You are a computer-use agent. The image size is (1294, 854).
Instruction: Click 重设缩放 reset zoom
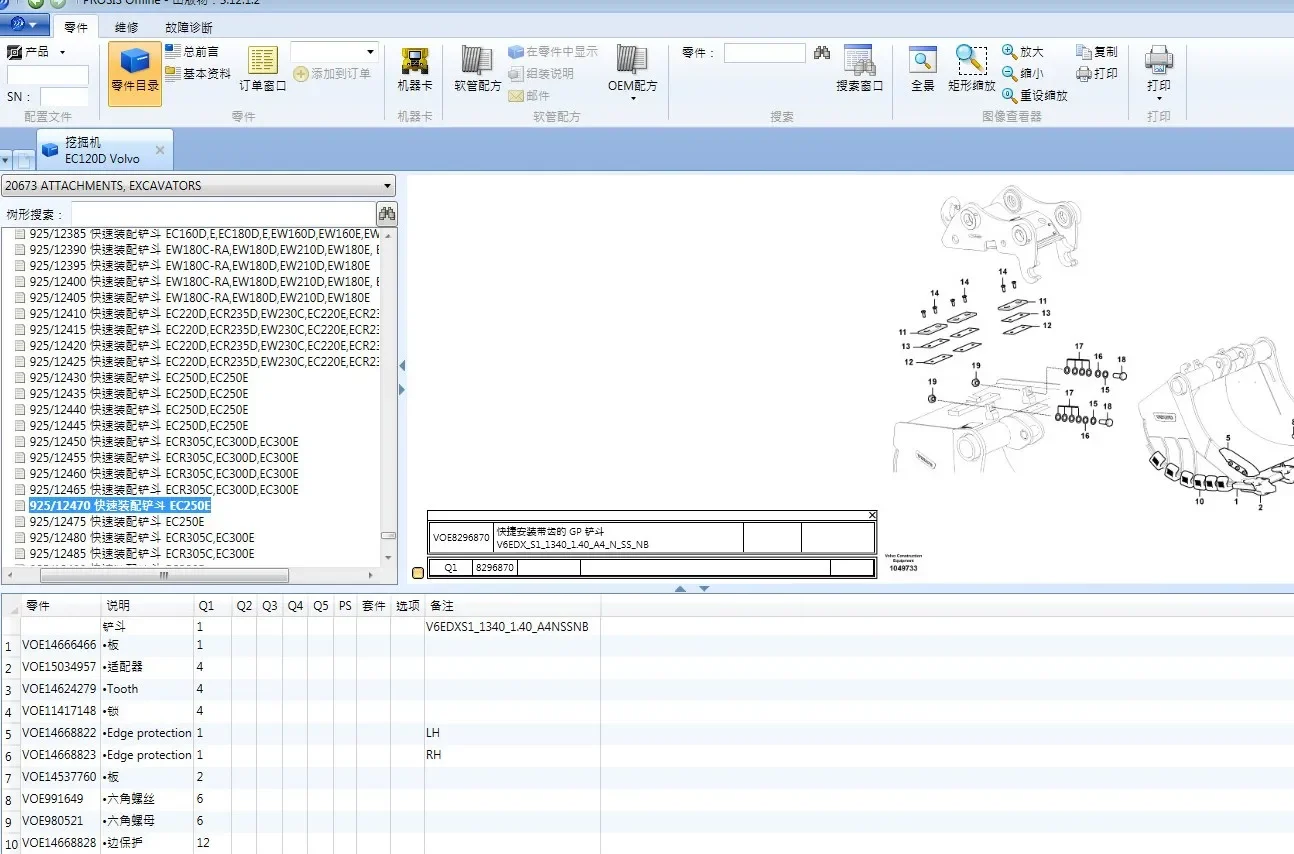tap(1035, 95)
